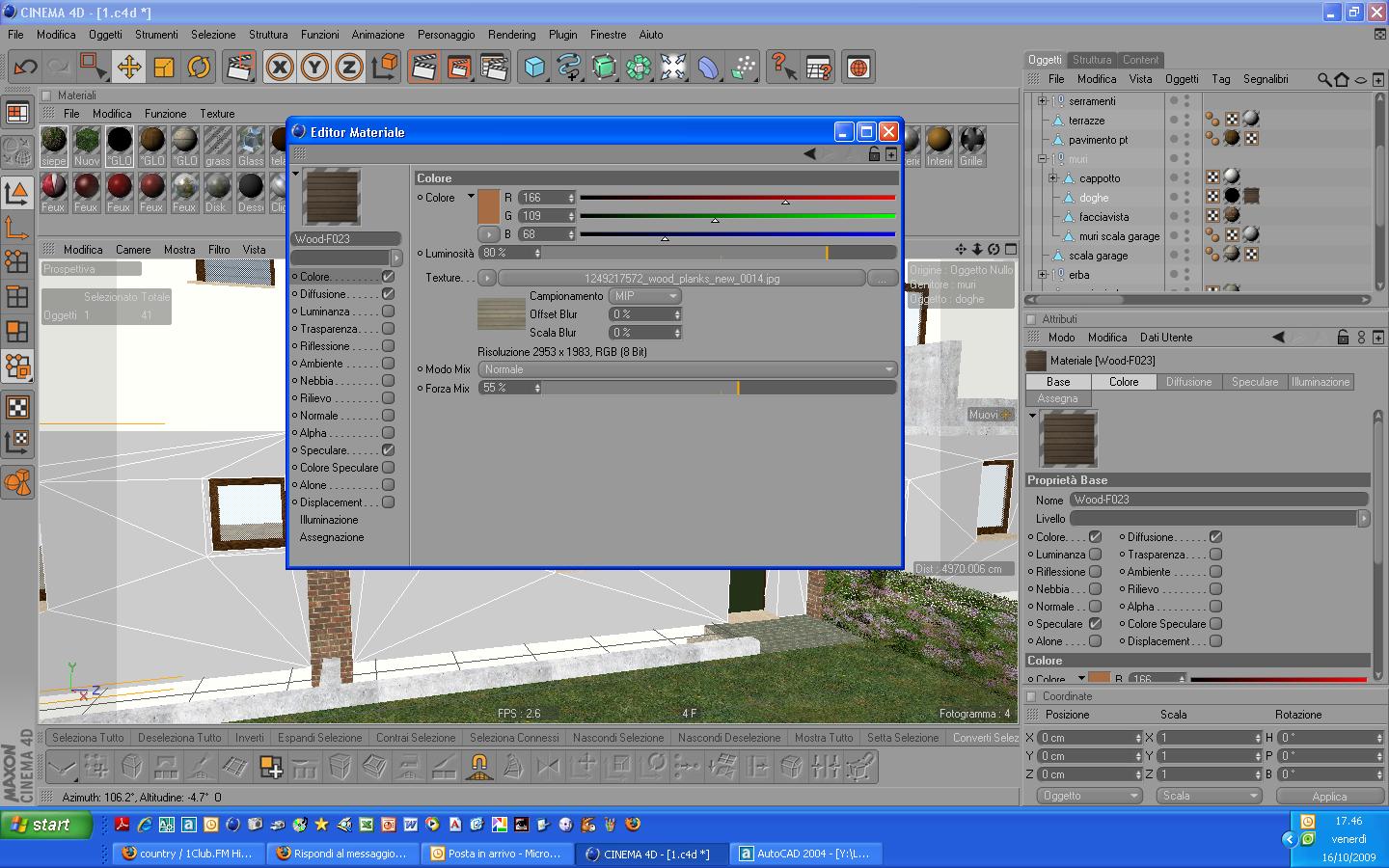The height and width of the screenshot is (868, 1389).
Task: Click the brown Colore swatch in editor
Action: tap(488, 206)
